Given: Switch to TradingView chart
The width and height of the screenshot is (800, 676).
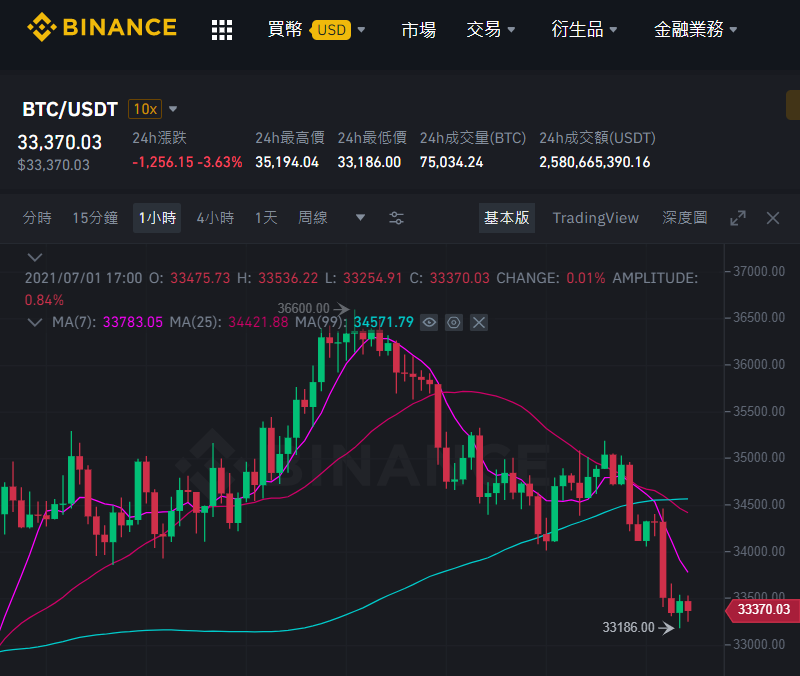Looking at the screenshot, I should point(595,218).
